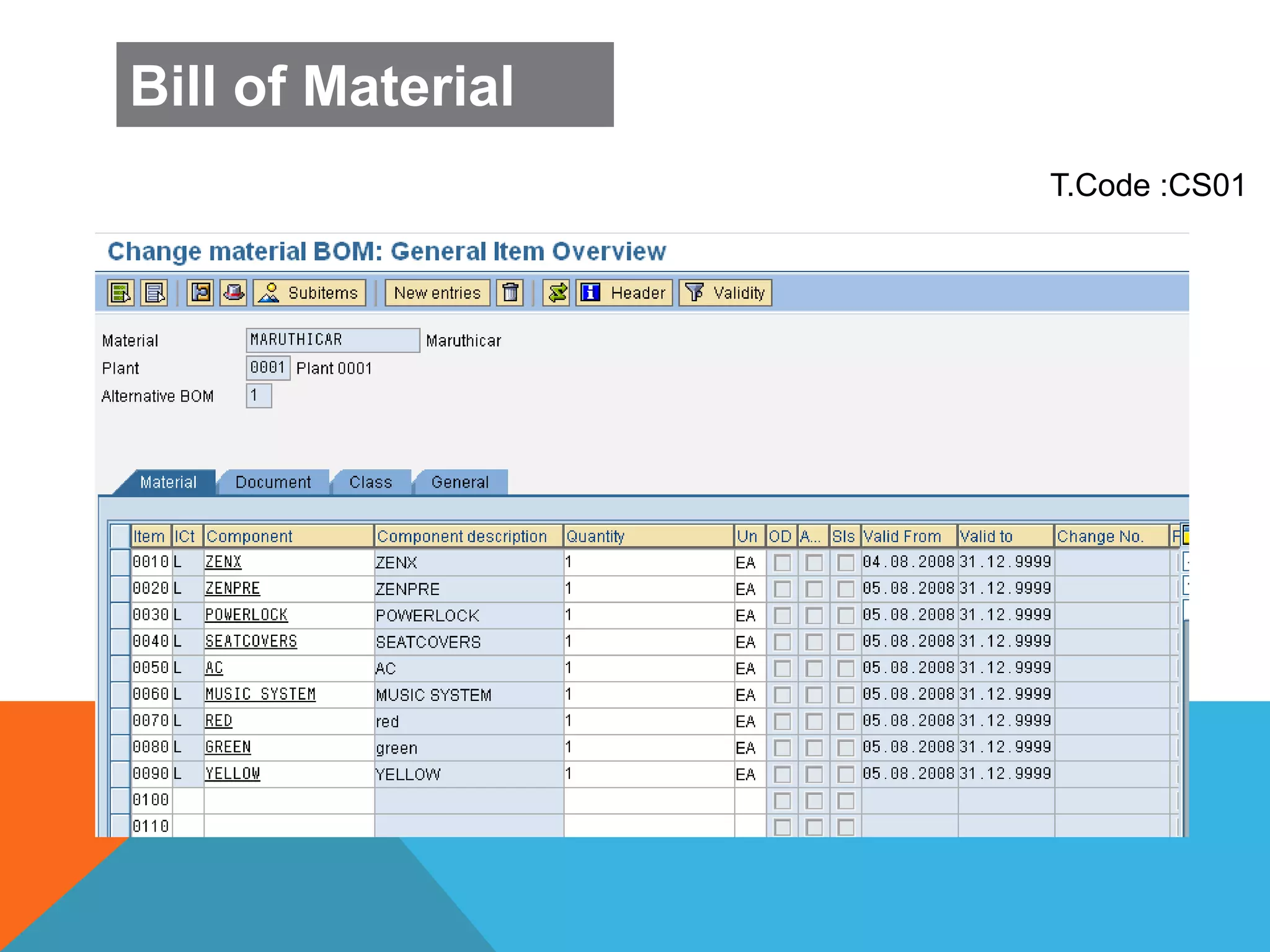
Task: Click the green arrows swap icon
Action: click(556, 293)
